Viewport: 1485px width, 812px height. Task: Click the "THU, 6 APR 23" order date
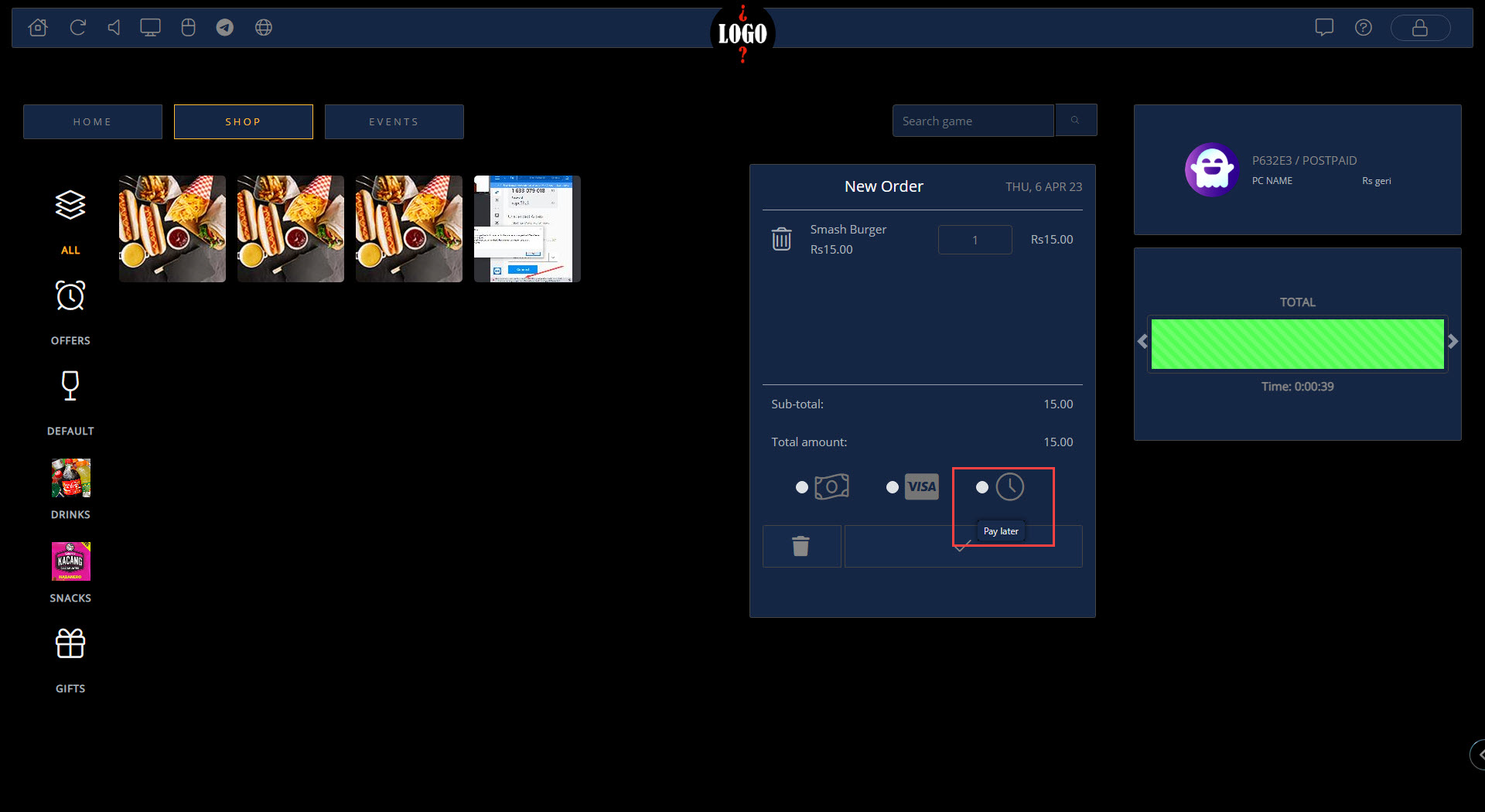1044,187
